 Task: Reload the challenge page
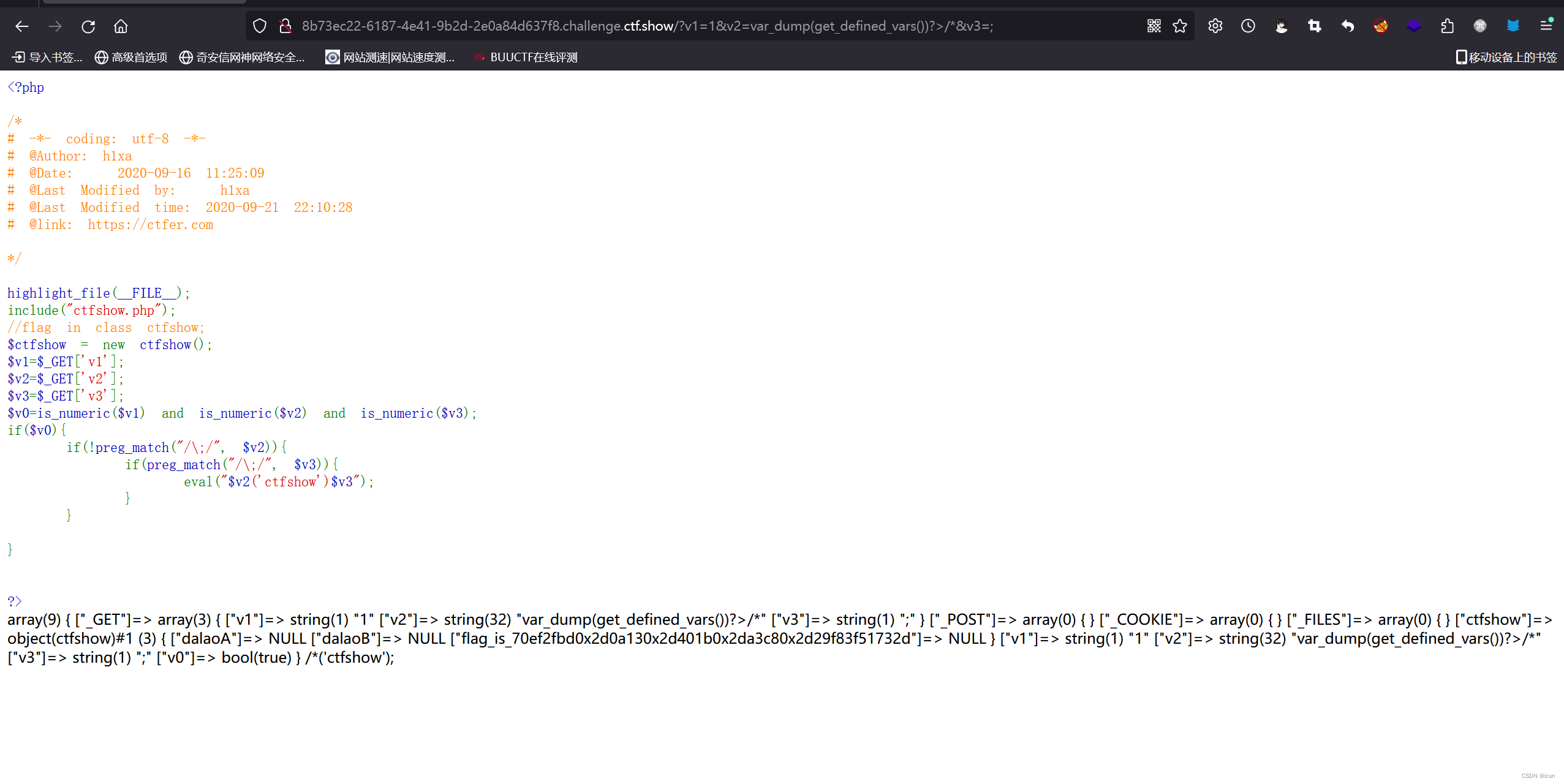88,26
